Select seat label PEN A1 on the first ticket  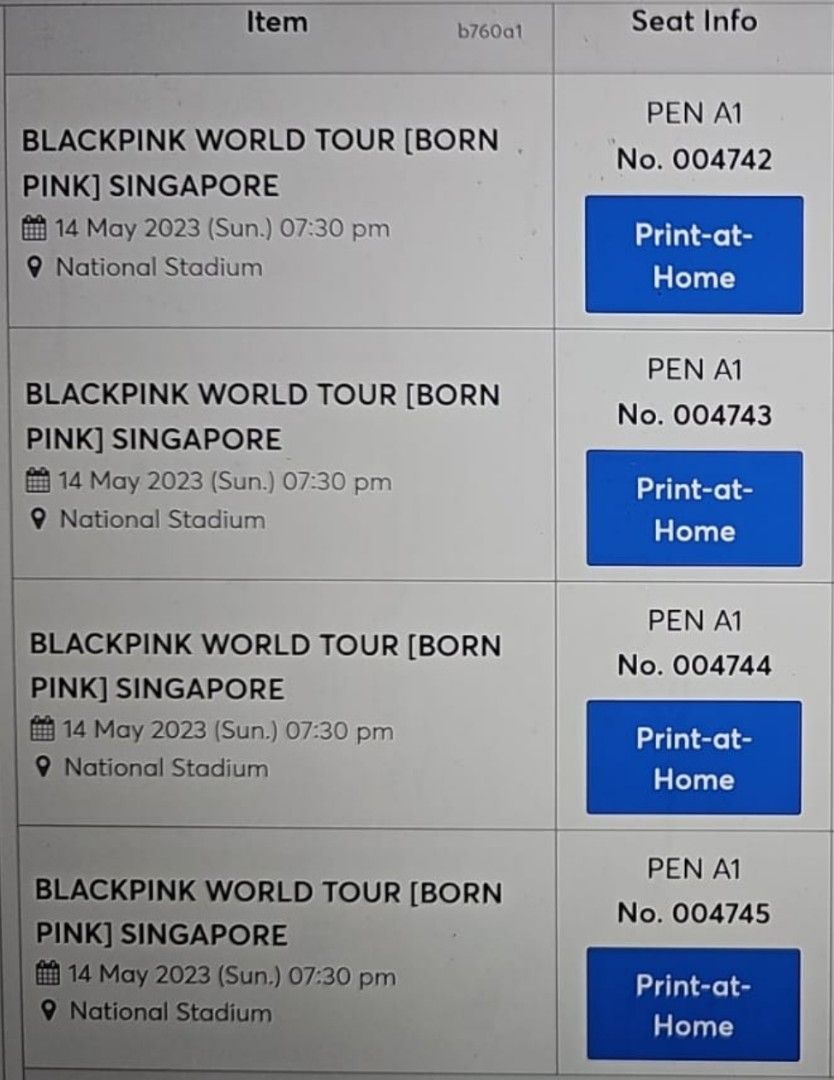694,113
